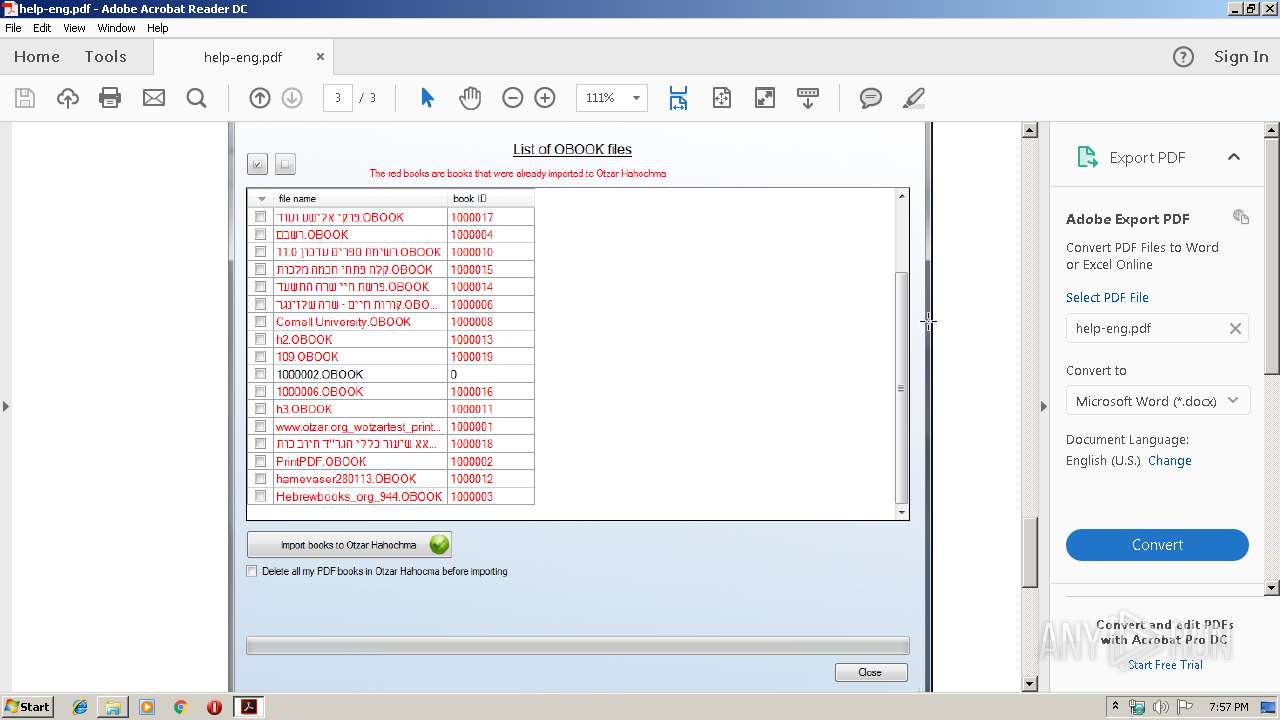Click the Sign In link
This screenshot has height=720, width=1280.
click(1241, 57)
